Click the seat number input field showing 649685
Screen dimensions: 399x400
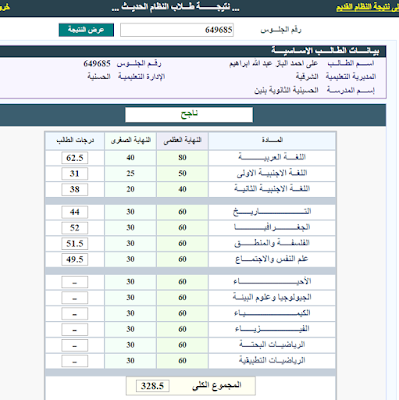coord(177,30)
